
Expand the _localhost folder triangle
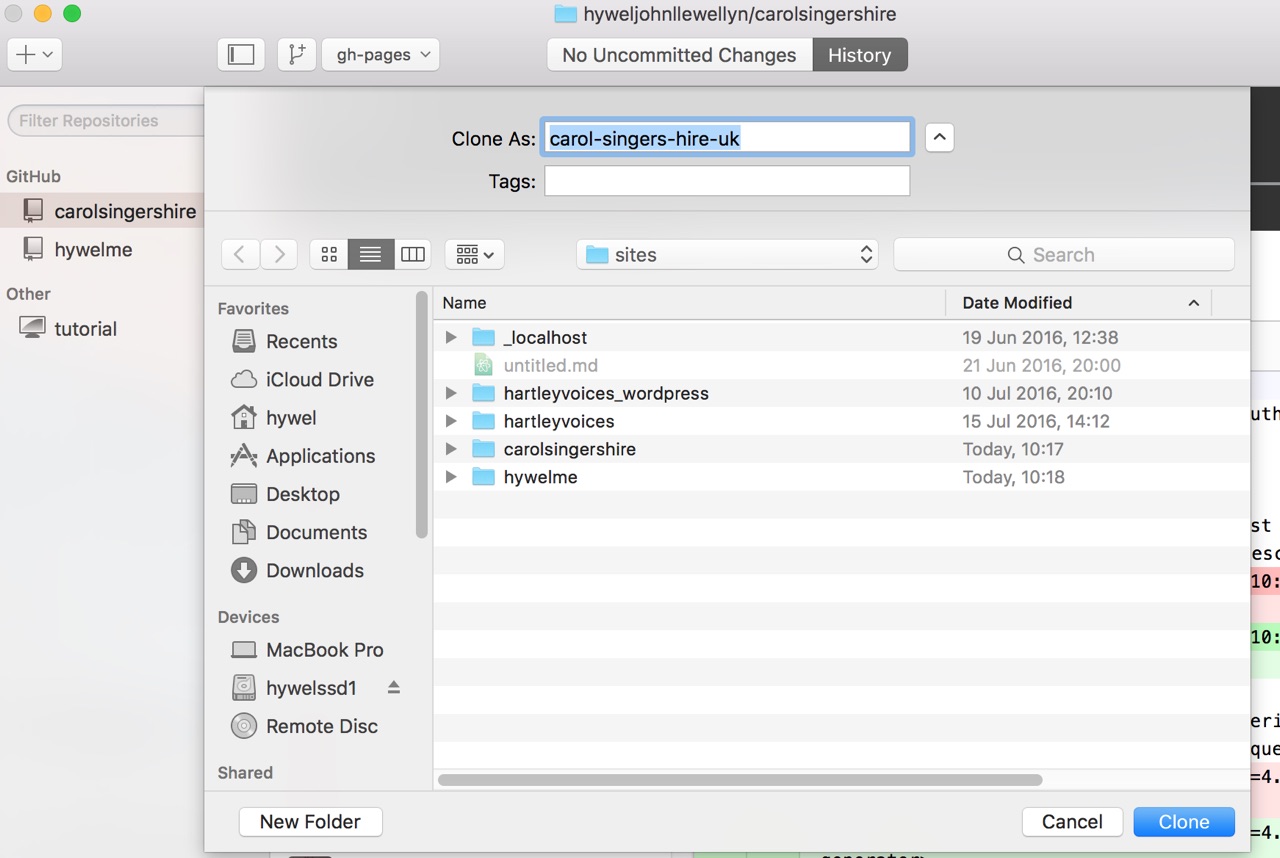451,337
